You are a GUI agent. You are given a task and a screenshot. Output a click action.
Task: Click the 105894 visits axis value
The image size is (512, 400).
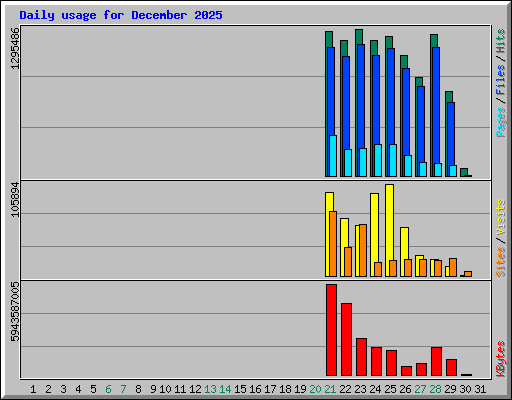click(x=15, y=199)
